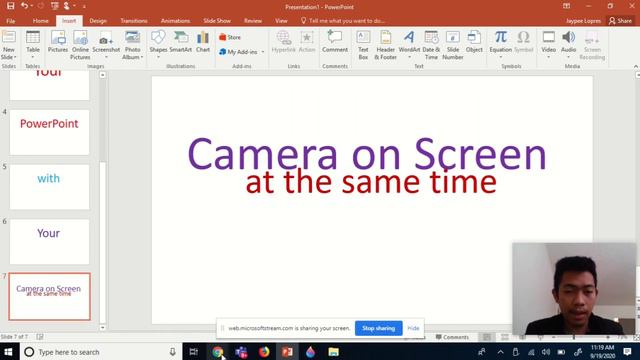Select the Camera on Screen slide 7 thumbnail
640x360 pixels.
pyautogui.click(x=49, y=296)
